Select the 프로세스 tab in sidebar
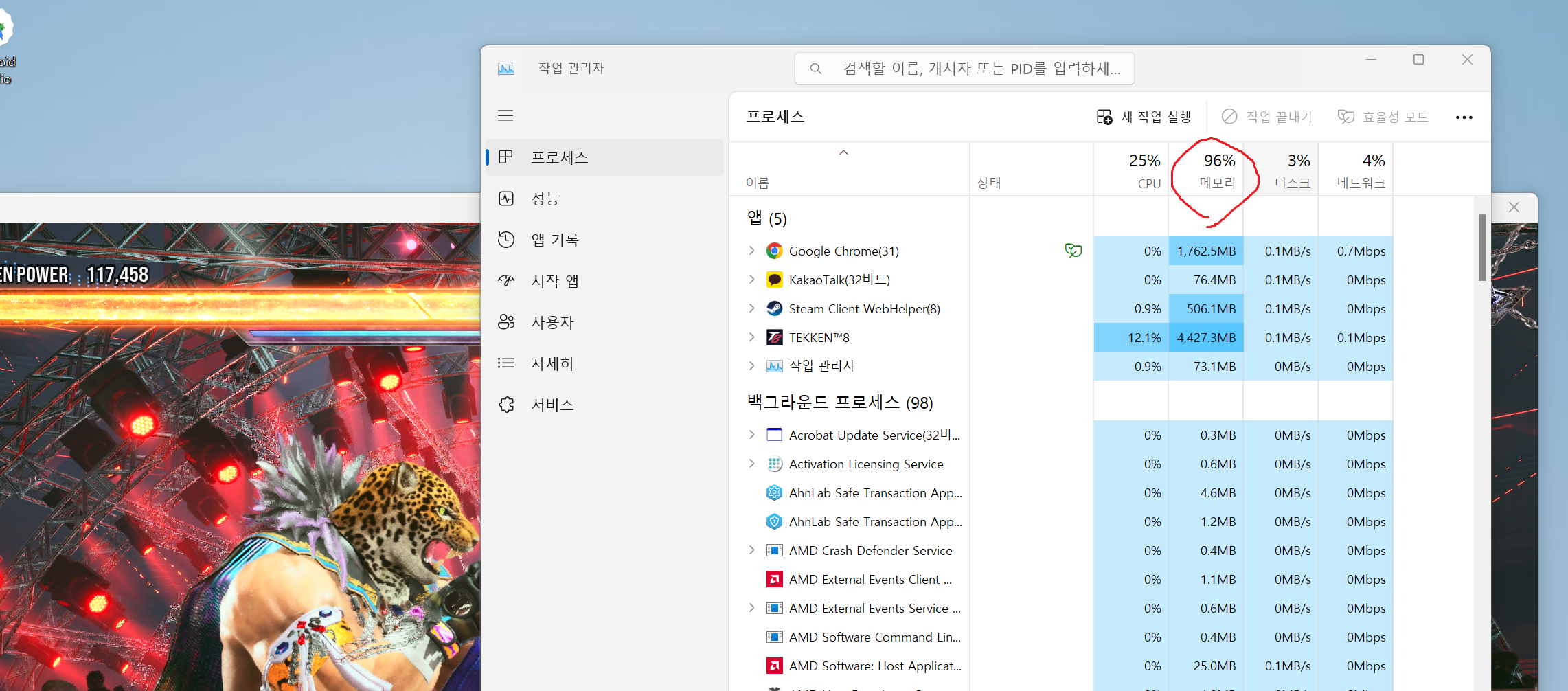This screenshot has width=1568, height=691. (604, 157)
